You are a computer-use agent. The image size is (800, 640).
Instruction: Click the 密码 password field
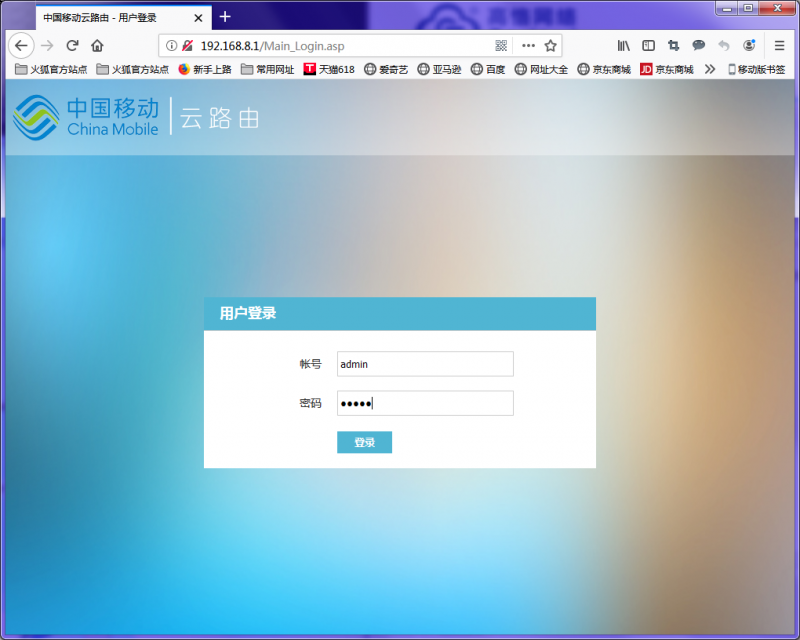point(425,403)
